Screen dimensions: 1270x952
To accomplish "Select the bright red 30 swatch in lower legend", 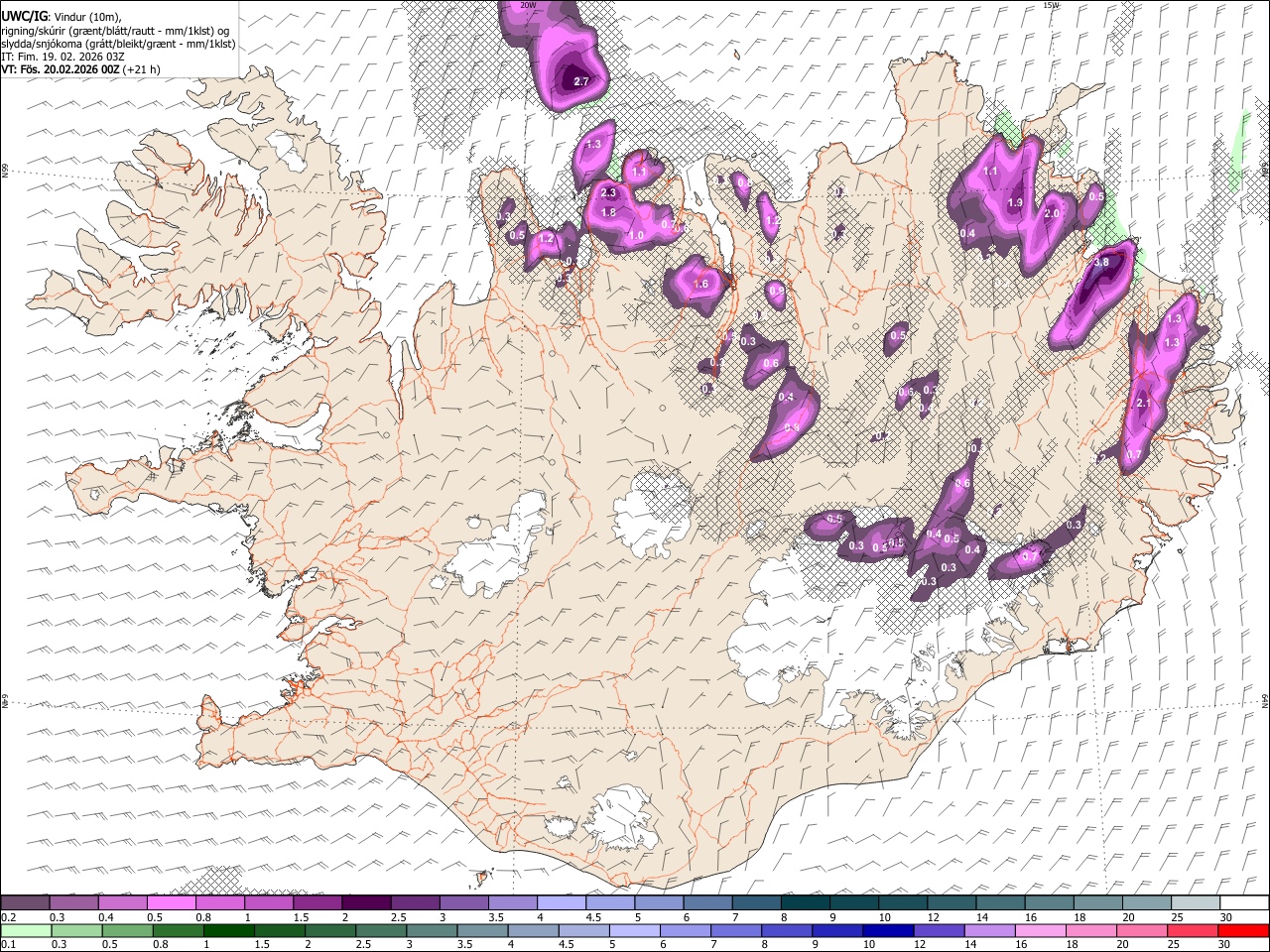I will (x=1244, y=930).
